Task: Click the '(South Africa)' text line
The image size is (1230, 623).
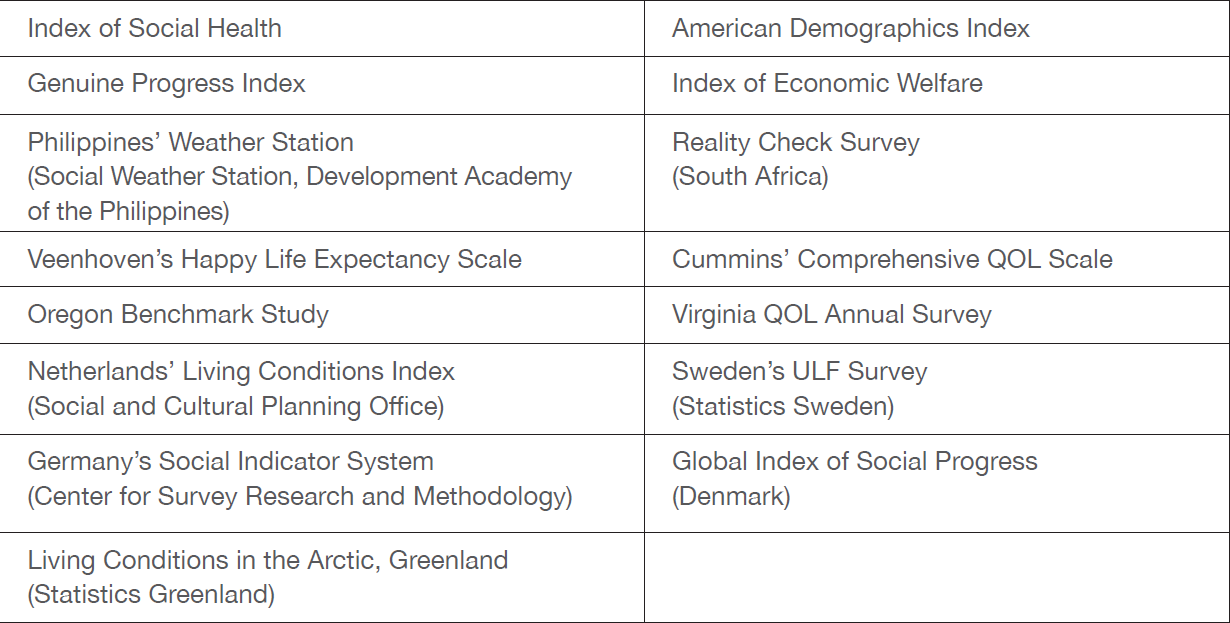Action: point(750,177)
